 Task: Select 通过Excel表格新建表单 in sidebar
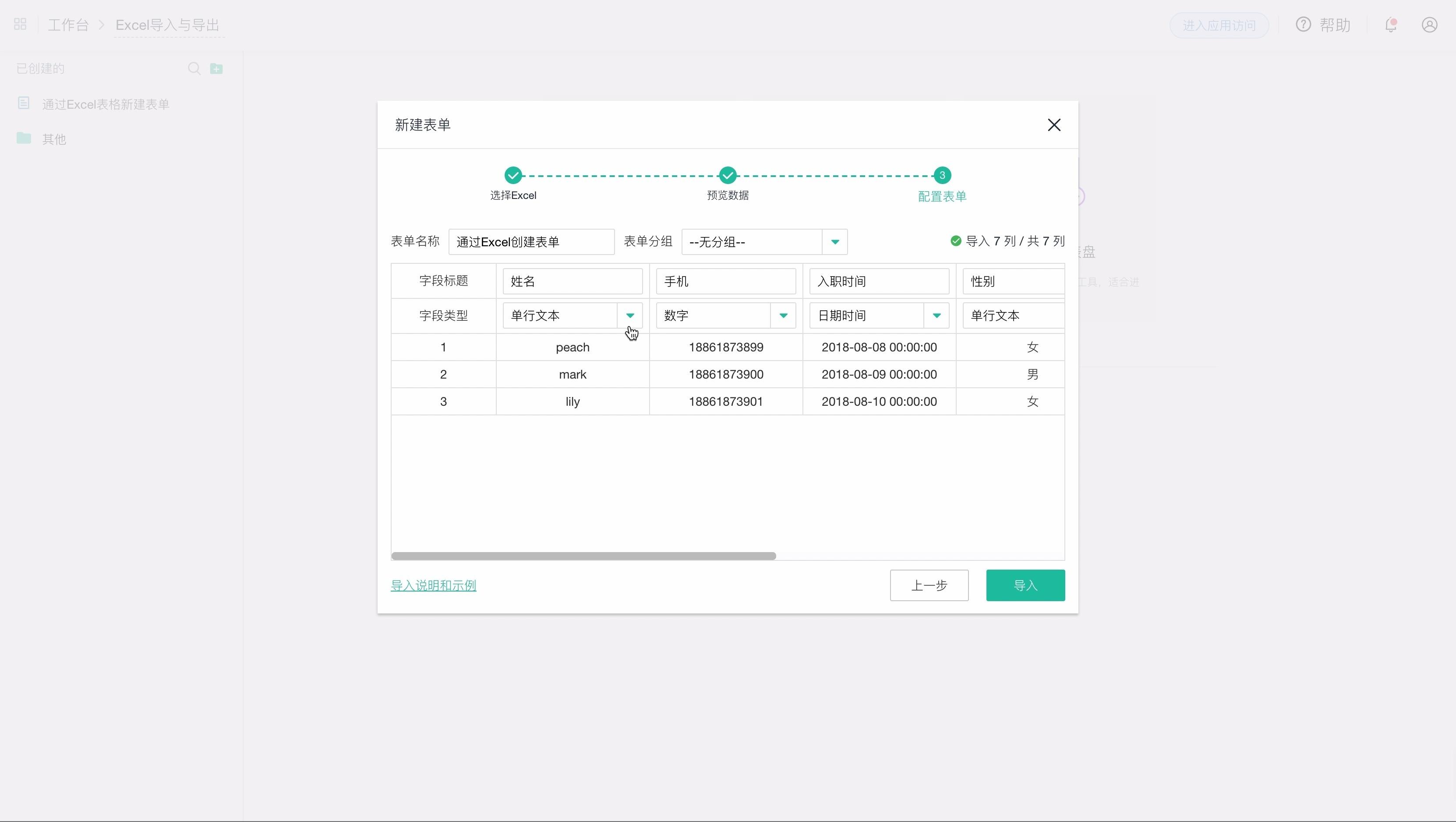pyautogui.click(x=106, y=104)
